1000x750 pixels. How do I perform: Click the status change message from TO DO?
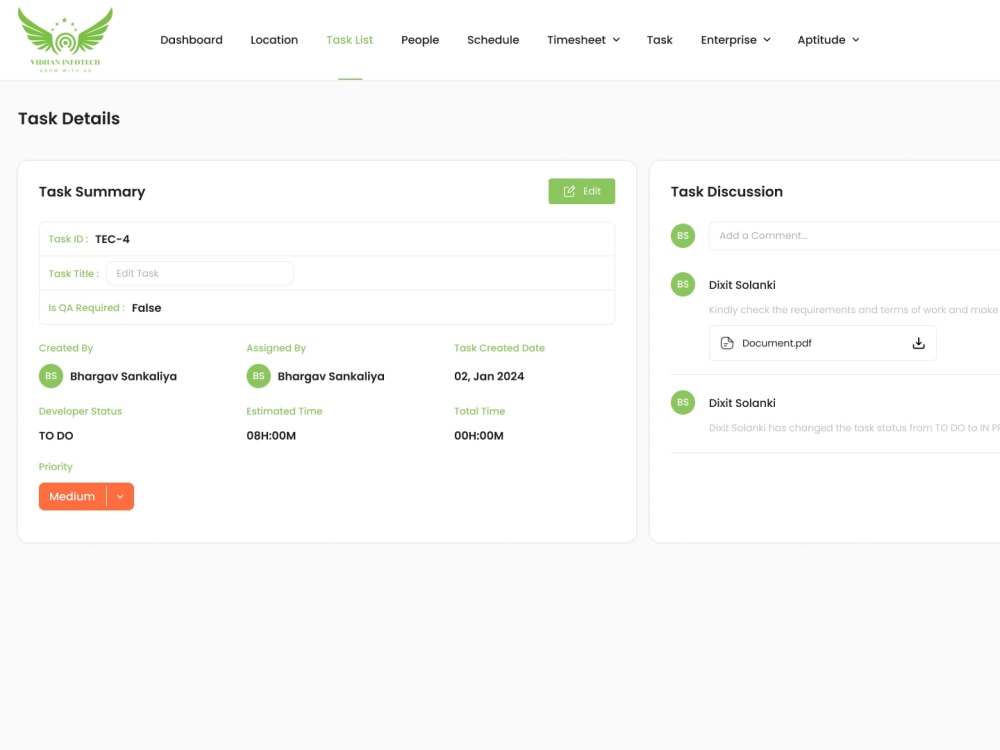(x=854, y=427)
